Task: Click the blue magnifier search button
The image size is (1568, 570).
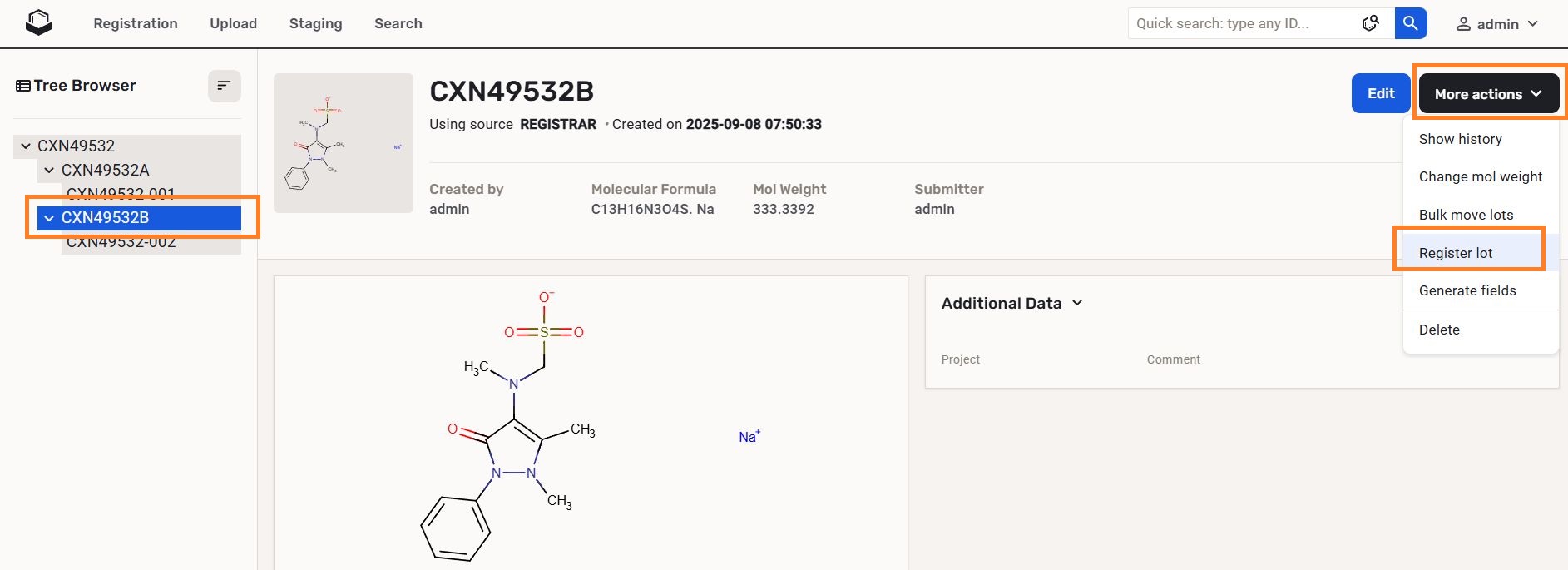Action: (x=1410, y=23)
